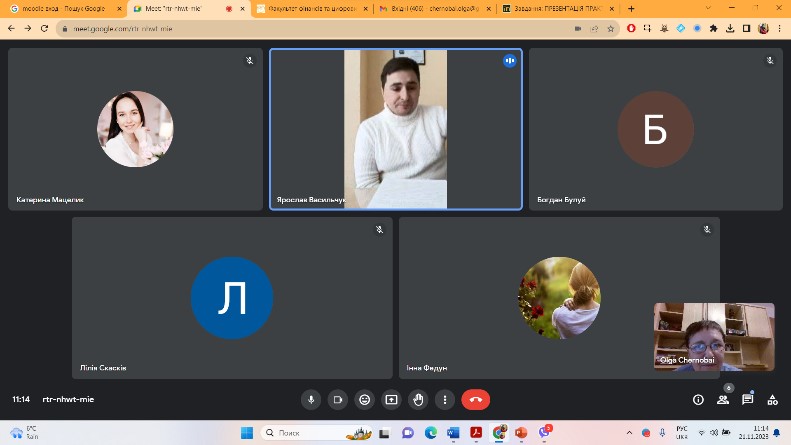Screen dimensions: 791x445
Task: Toggle the browser side panel icon
Action: coord(747,29)
